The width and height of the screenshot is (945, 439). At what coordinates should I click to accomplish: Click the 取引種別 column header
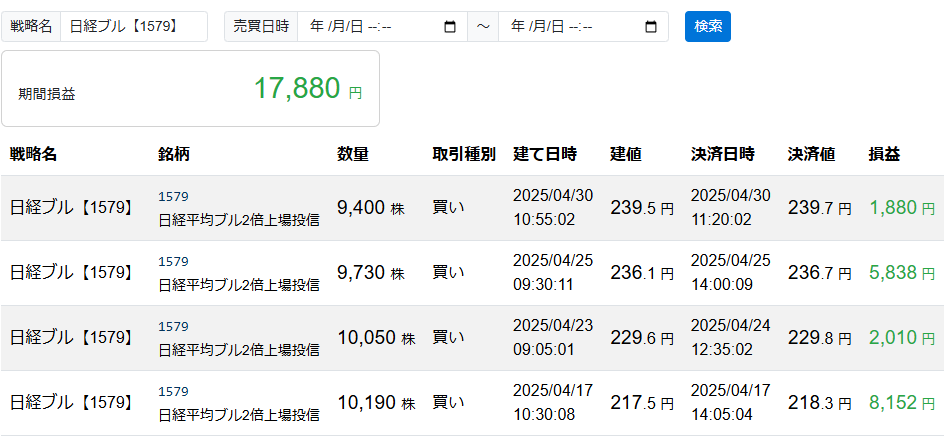(x=464, y=154)
